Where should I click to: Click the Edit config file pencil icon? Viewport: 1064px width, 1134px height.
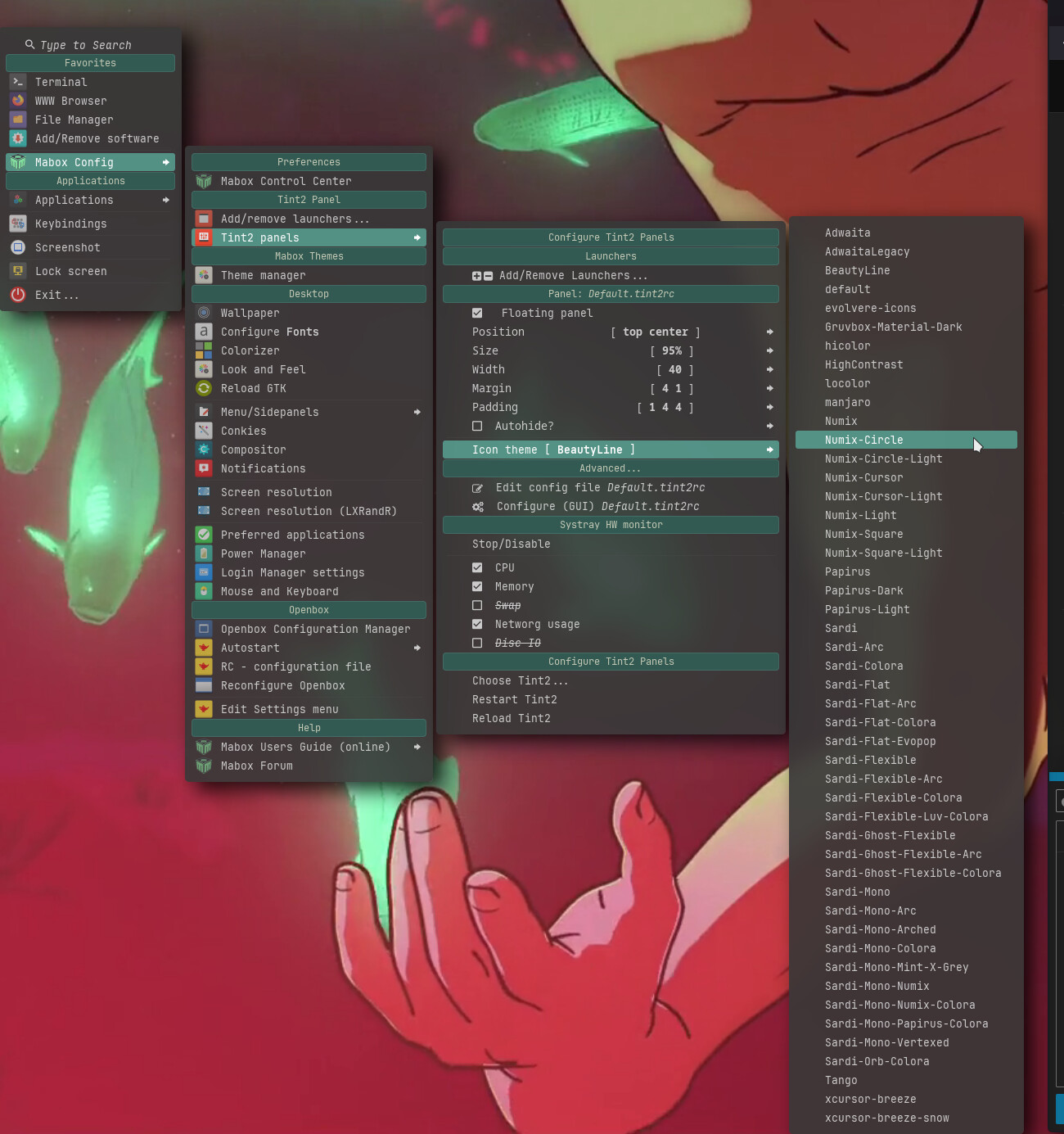pos(477,488)
